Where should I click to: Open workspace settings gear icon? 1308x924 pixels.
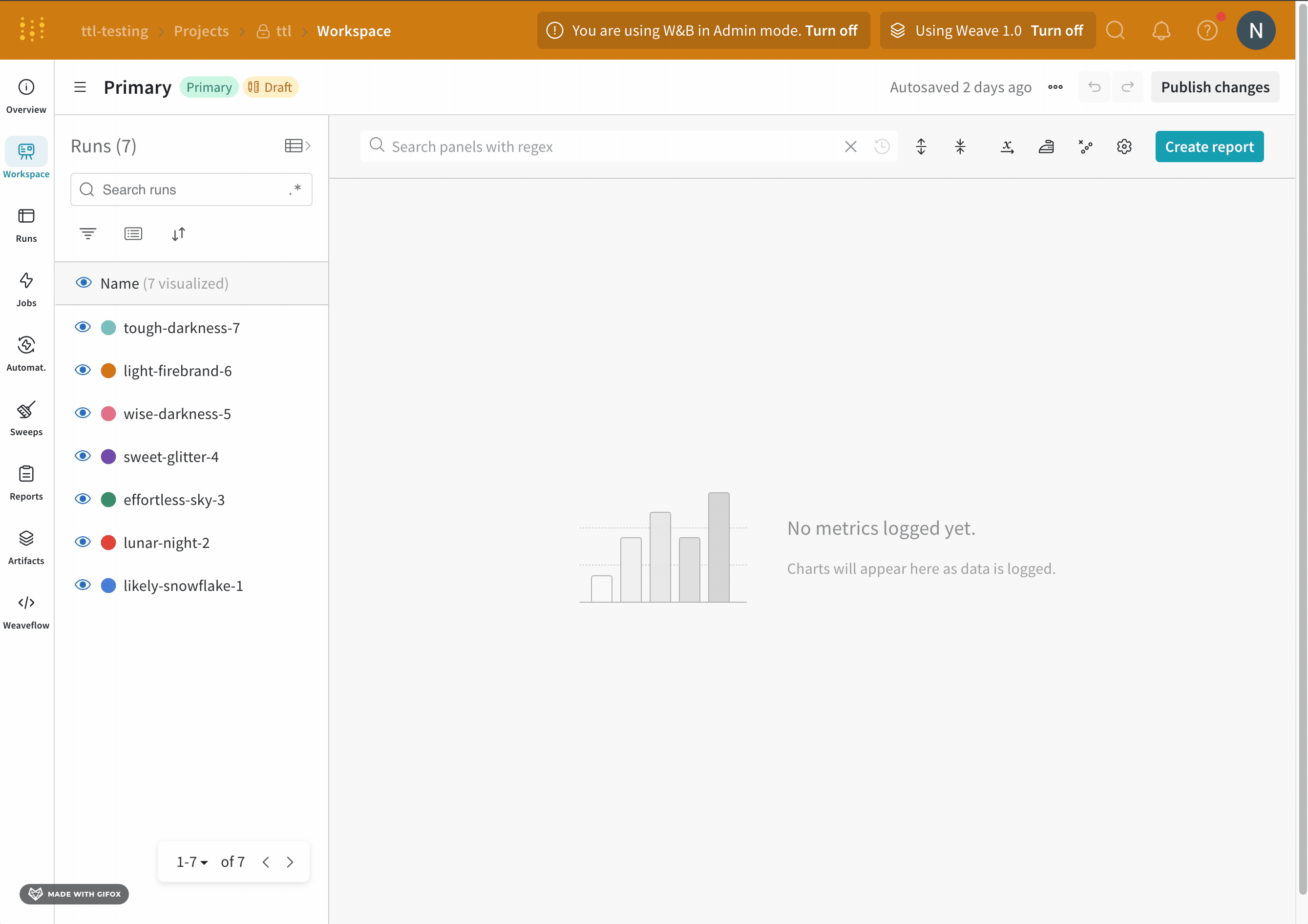tap(1123, 147)
